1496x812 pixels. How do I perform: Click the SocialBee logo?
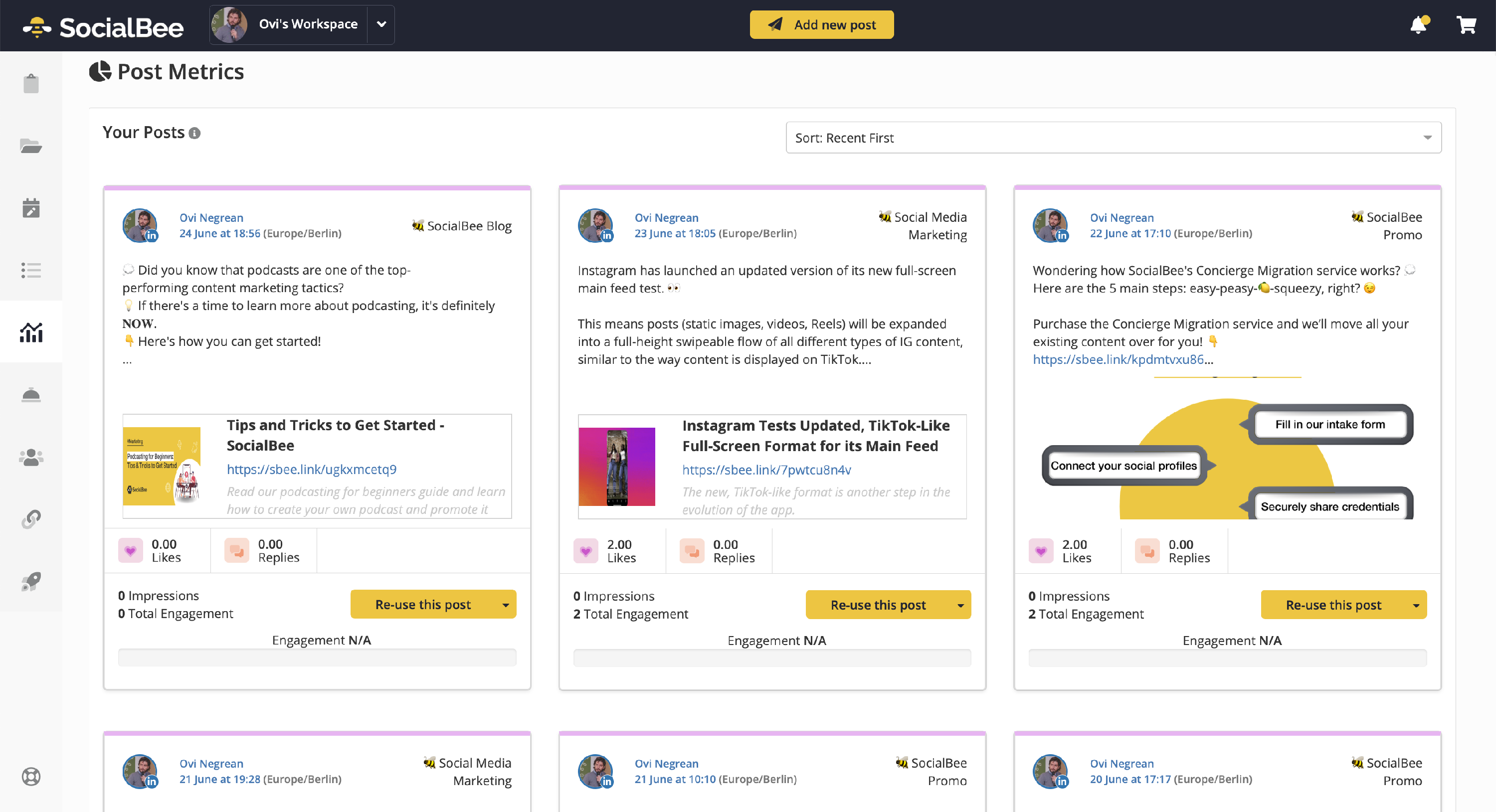[x=103, y=27]
